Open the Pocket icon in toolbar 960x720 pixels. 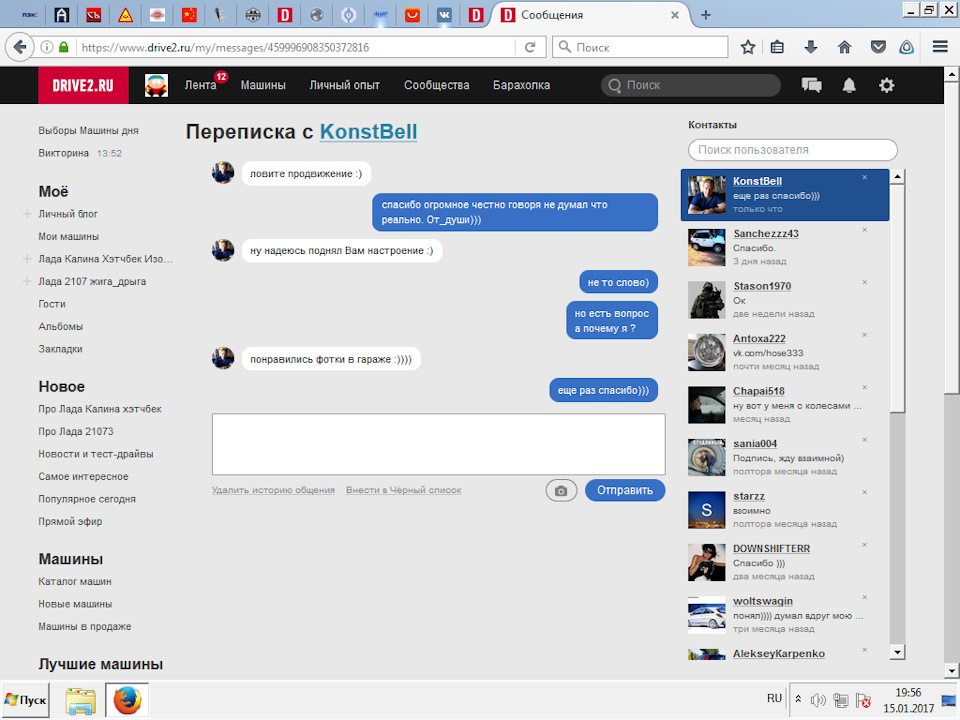(878, 47)
